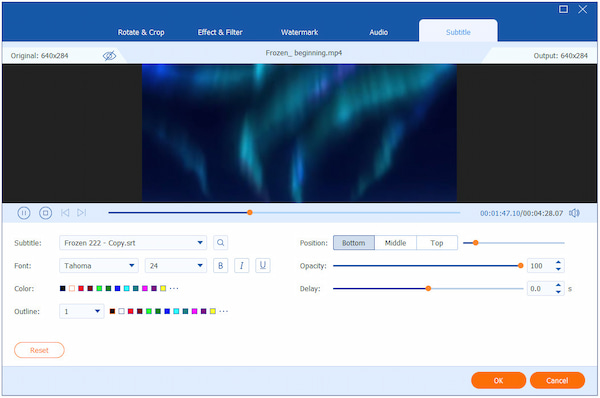Pick yellow outline color swatch
600x398 pixels.
tap(213, 311)
